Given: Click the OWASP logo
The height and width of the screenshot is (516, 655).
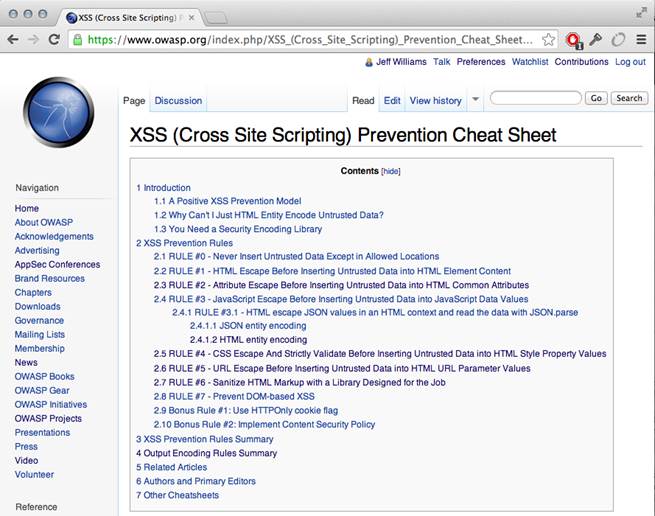Looking at the screenshot, I should point(57,114).
